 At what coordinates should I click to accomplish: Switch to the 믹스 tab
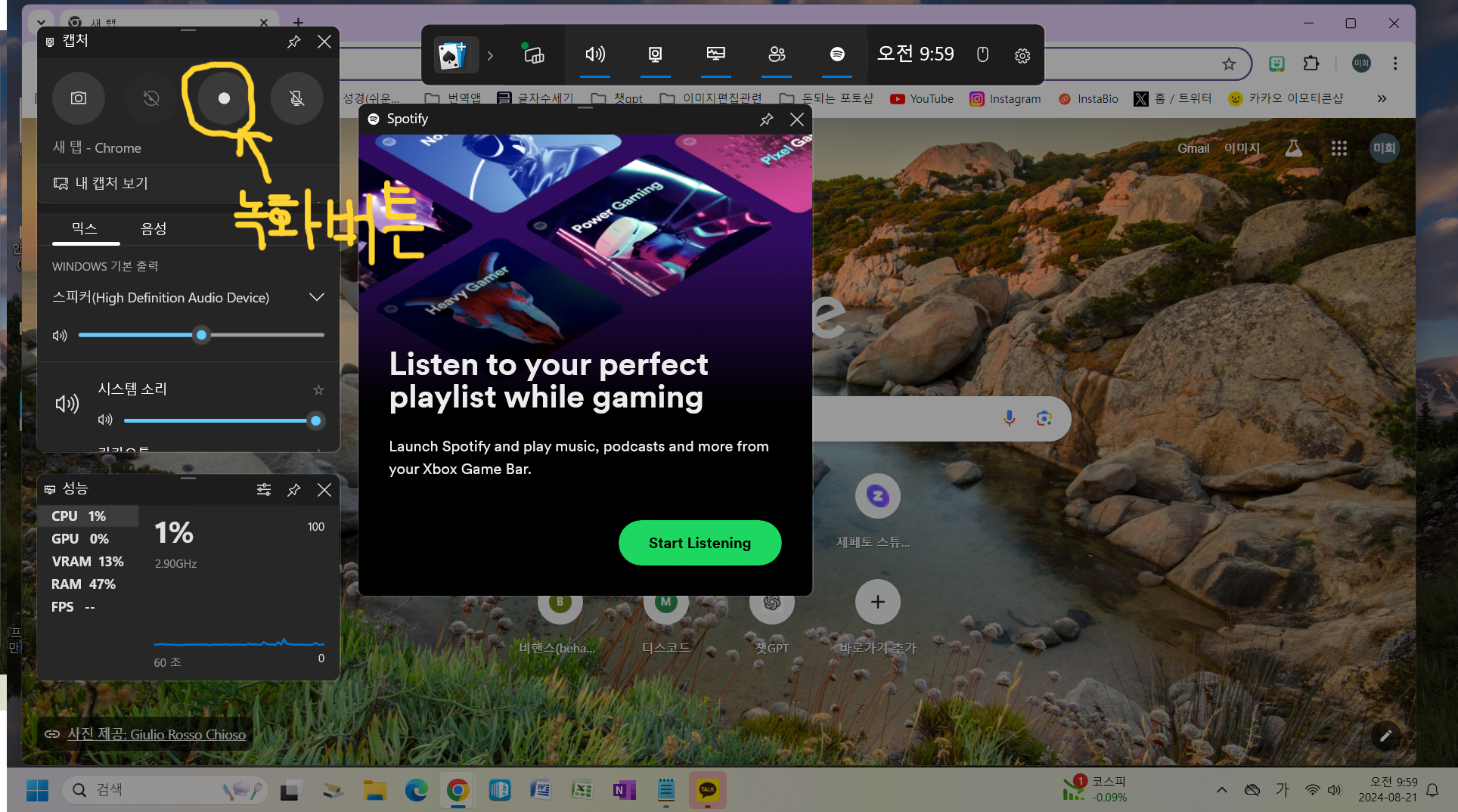pos(85,228)
